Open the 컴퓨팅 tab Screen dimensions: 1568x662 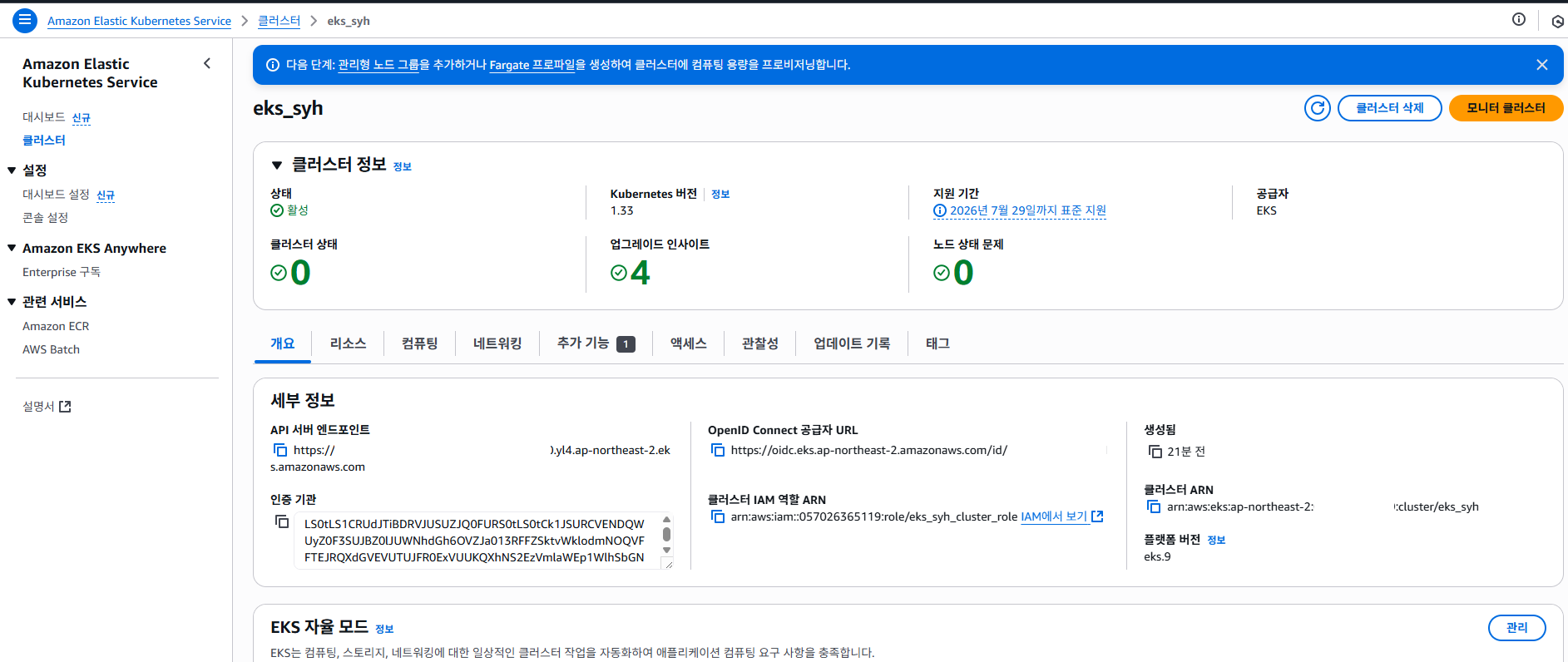click(x=420, y=343)
